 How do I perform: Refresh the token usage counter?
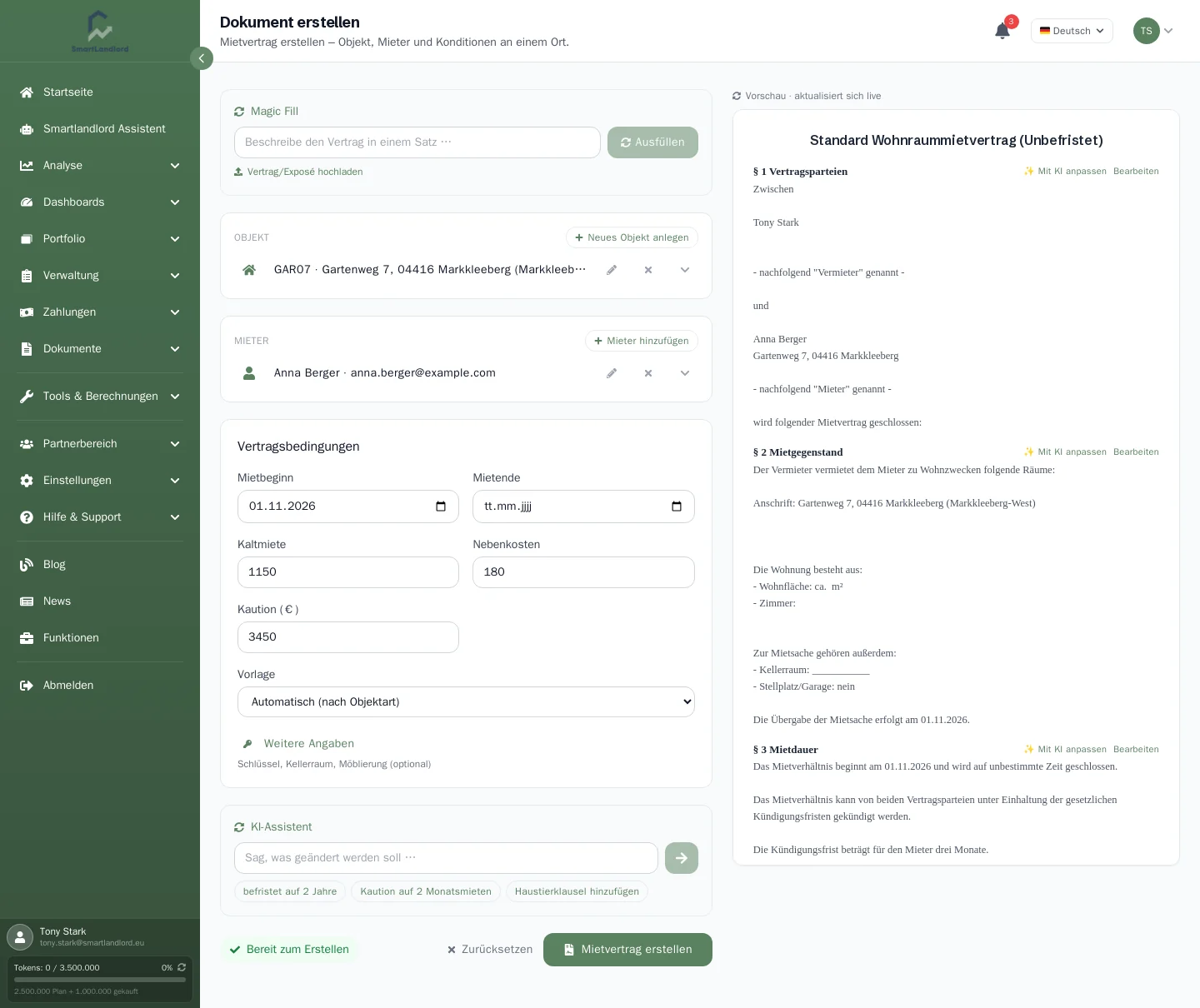[182, 967]
